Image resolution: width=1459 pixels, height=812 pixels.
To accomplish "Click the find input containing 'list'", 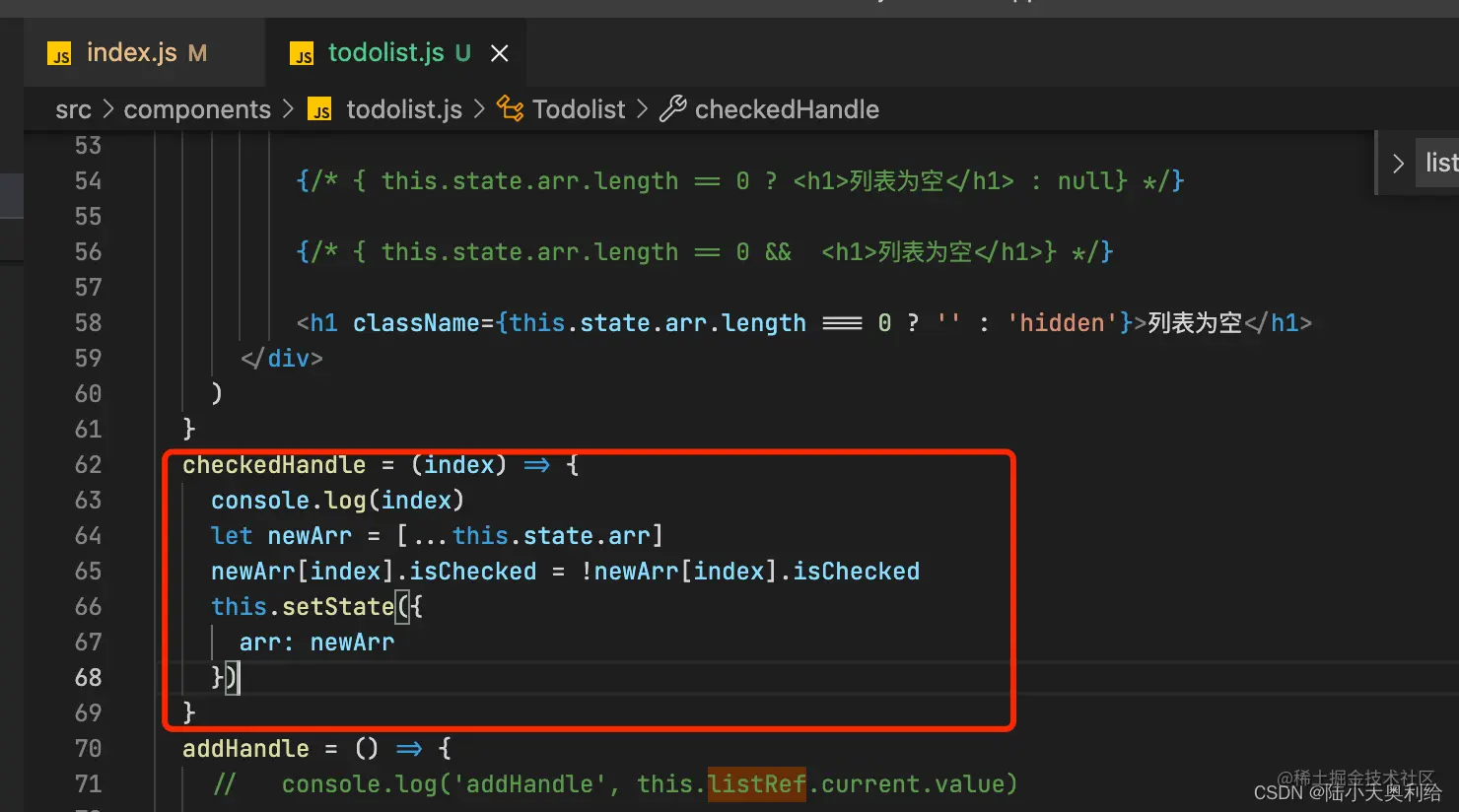I will (1438, 164).
